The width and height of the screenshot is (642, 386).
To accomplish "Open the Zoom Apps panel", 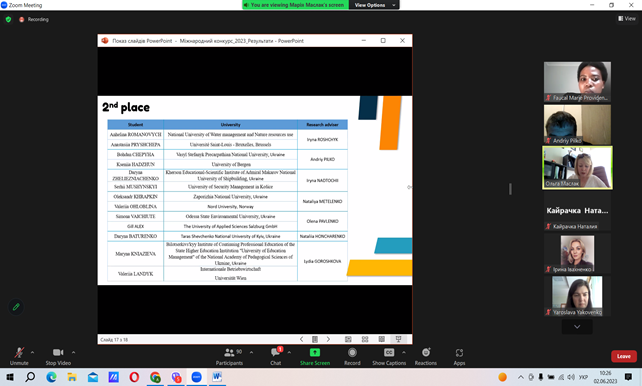I will coord(459,356).
